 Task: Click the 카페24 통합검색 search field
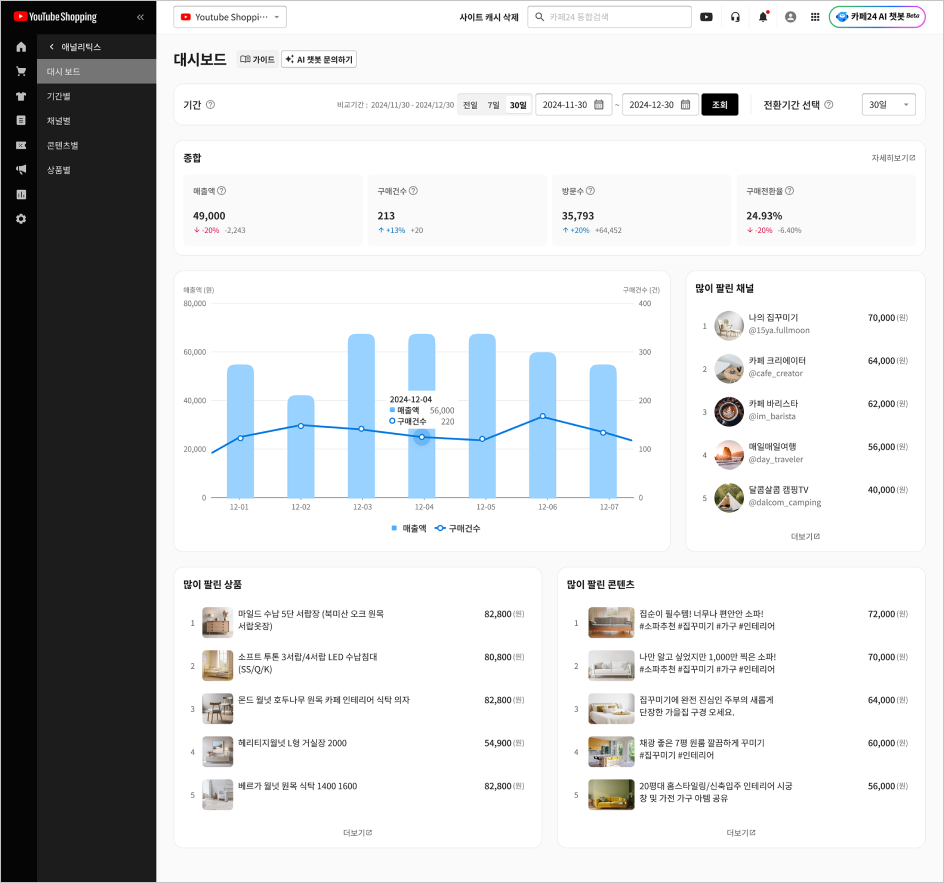(609, 17)
